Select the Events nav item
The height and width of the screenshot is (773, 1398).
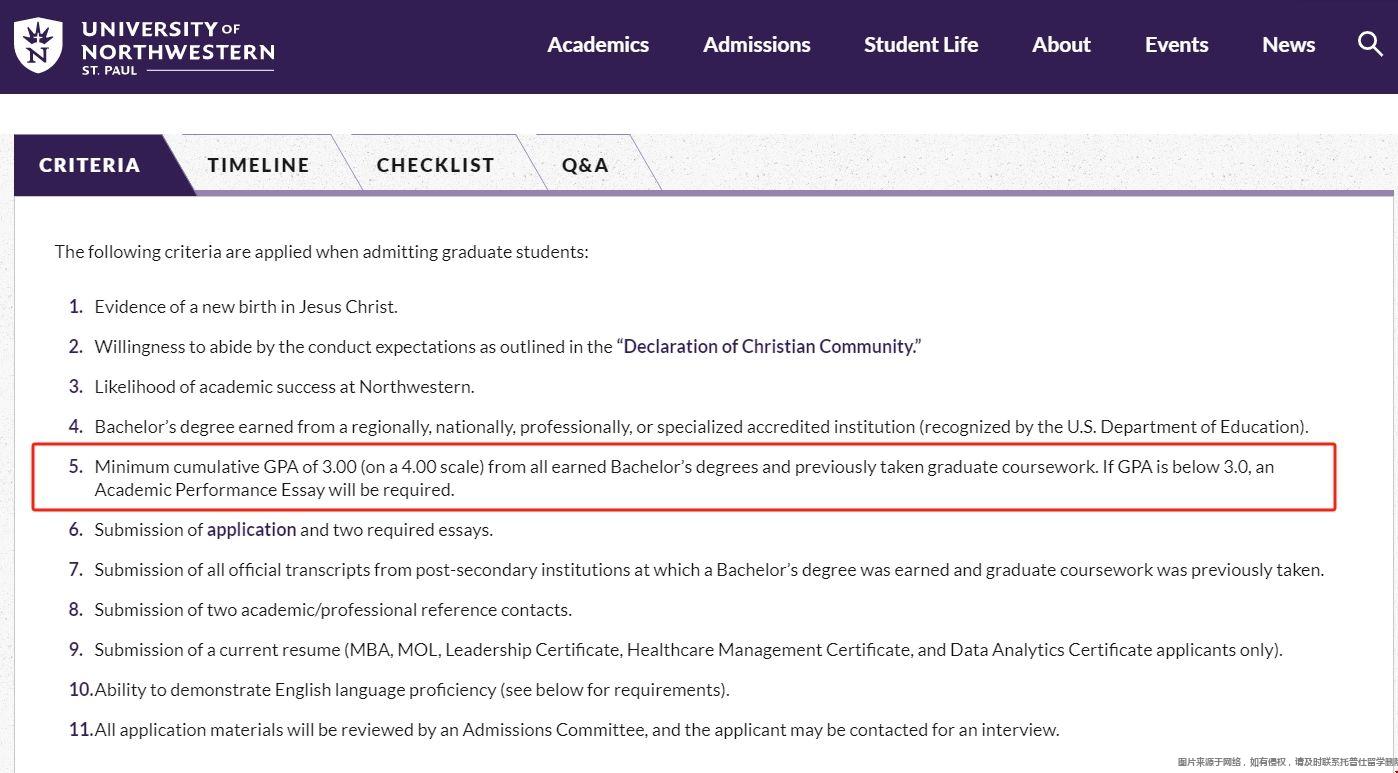pos(1177,44)
